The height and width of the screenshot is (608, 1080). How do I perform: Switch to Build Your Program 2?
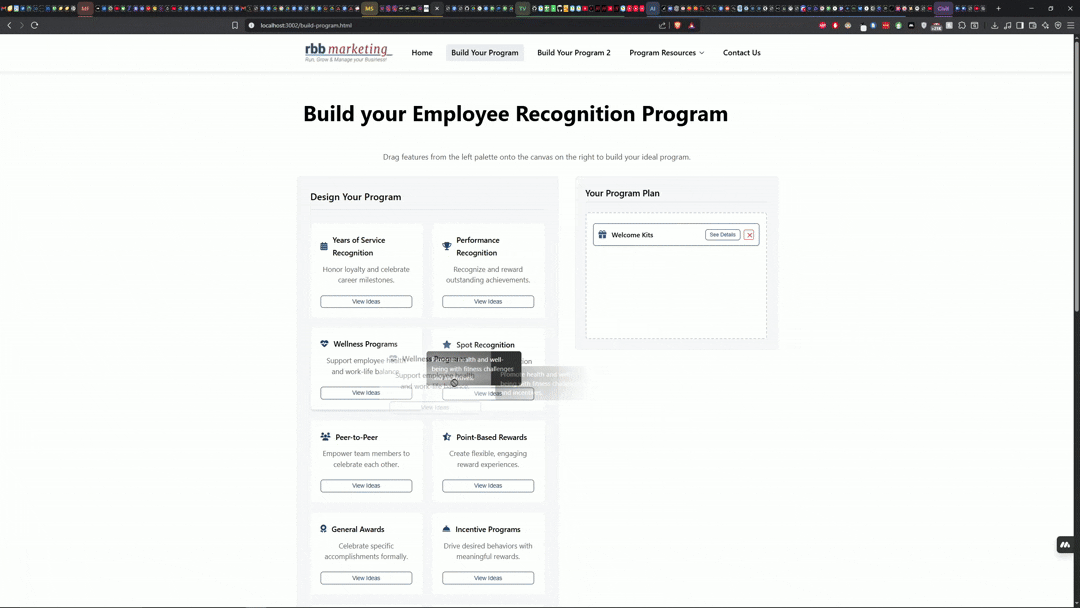573,52
